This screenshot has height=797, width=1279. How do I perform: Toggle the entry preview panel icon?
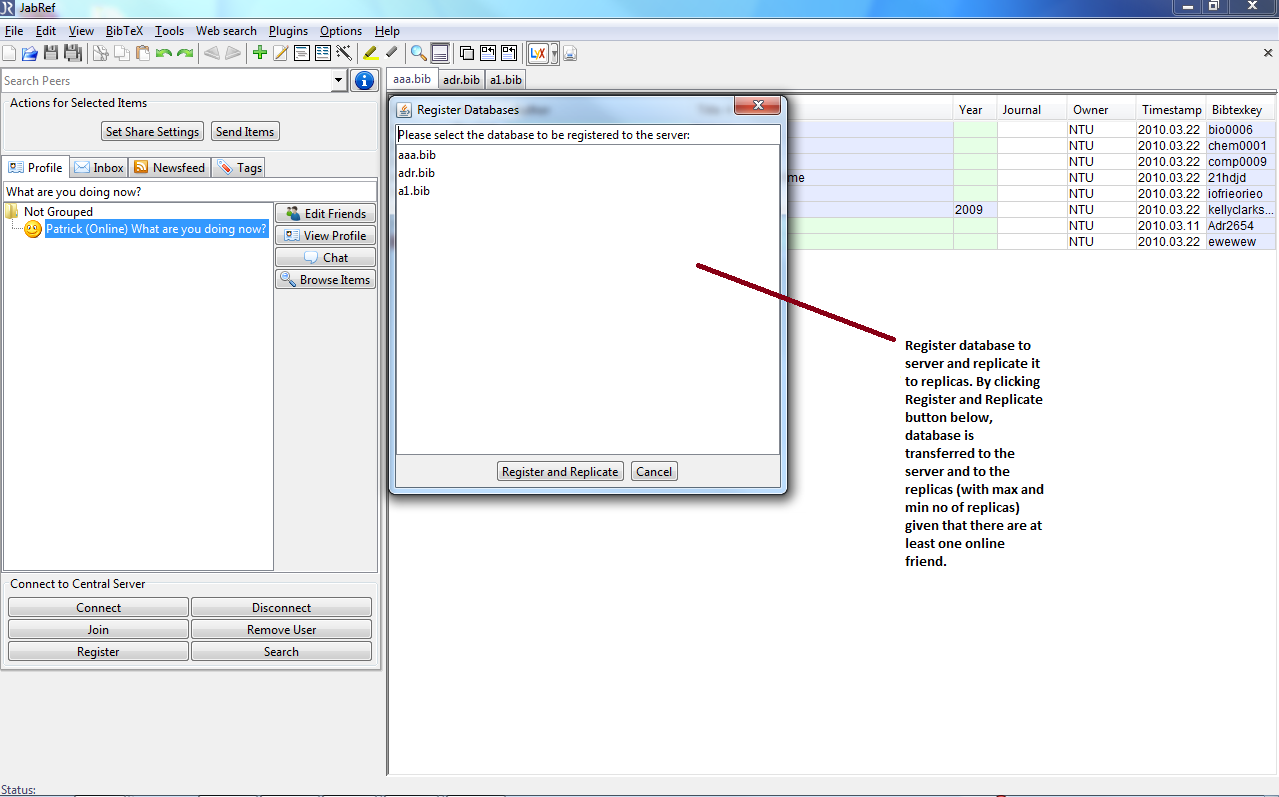440,53
